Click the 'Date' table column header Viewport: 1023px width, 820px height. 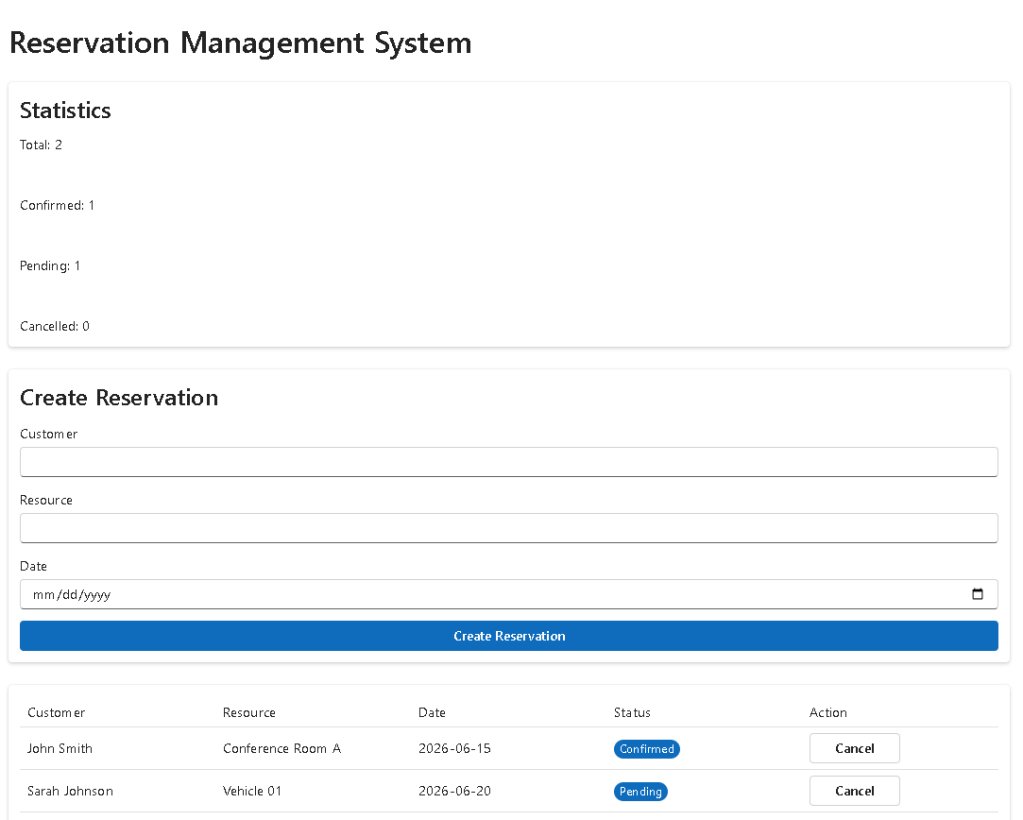pos(432,712)
